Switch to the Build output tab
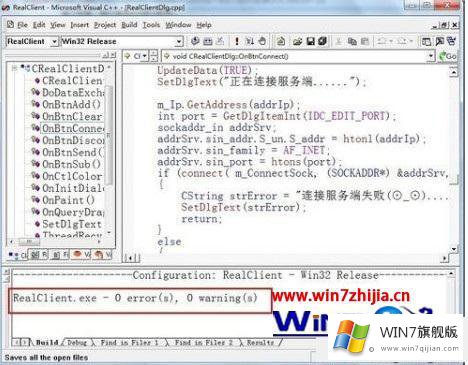468x365 pixels. pyautogui.click(x=47, y=342)
